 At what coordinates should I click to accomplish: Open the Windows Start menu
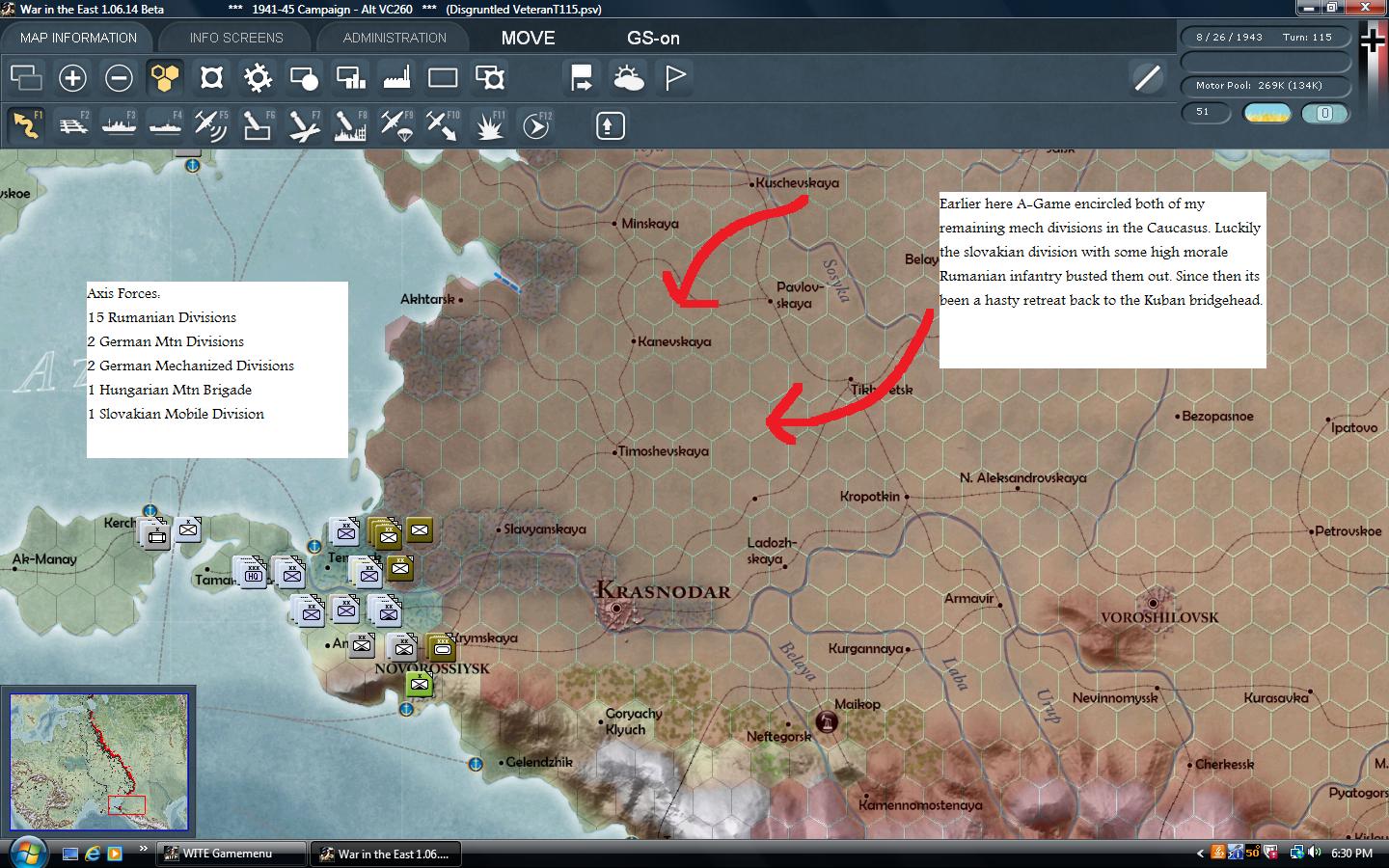coord(27,852)
